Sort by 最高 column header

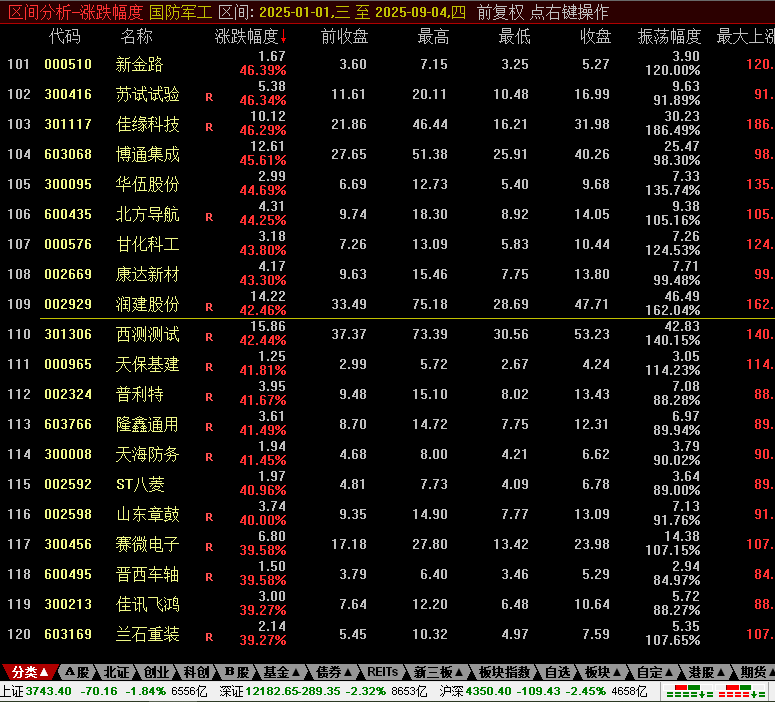click(433, 36)
